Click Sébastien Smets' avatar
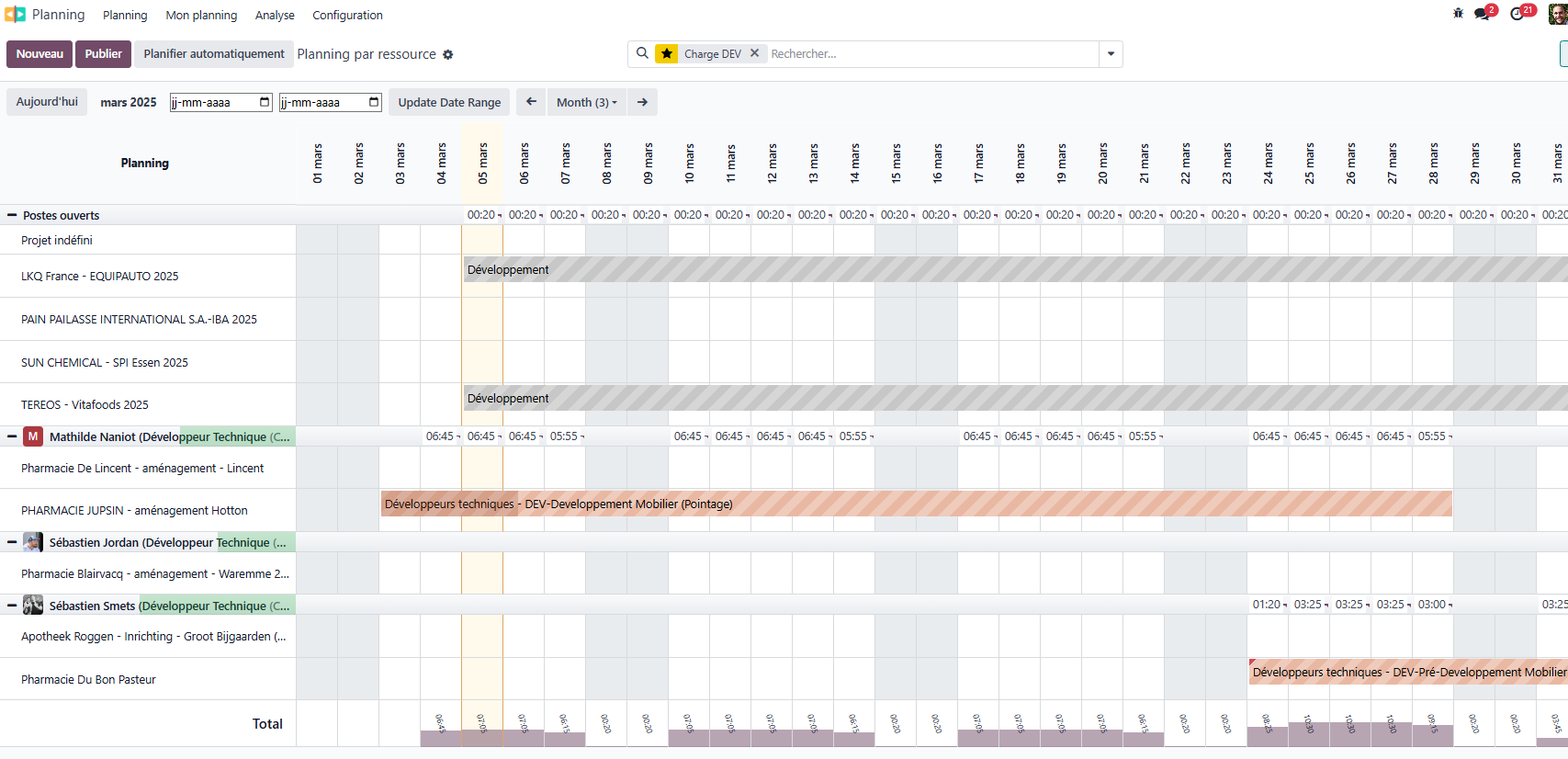 pos(33,606)
